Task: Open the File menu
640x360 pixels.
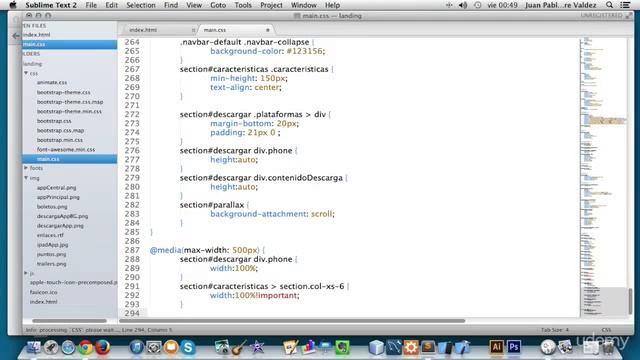Action: click(91, 5)
